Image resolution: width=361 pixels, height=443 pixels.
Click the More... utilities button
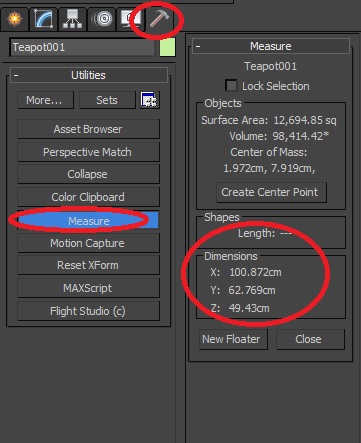pyautogui.click(x=45, y=100)
